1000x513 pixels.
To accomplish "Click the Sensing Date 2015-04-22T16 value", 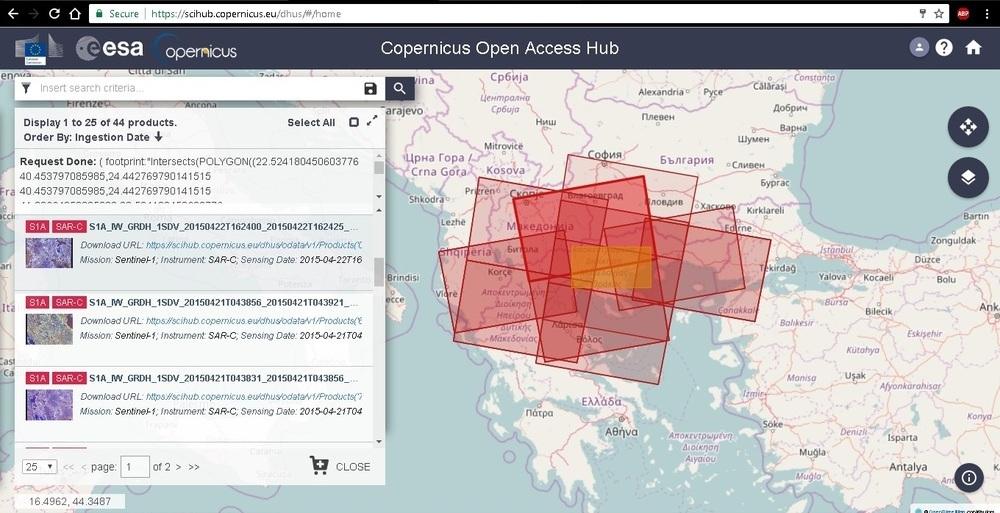I will [330, 260].
